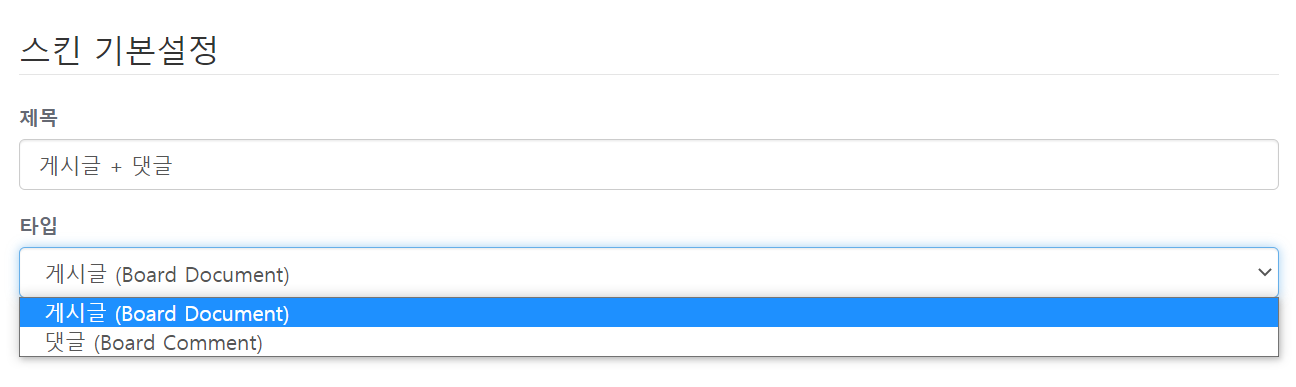Image resolution: width=1296 pixels, height=387 pixels.
Task: Focus the field containing 게시글 + 댓글
Action: click(649, 164)
